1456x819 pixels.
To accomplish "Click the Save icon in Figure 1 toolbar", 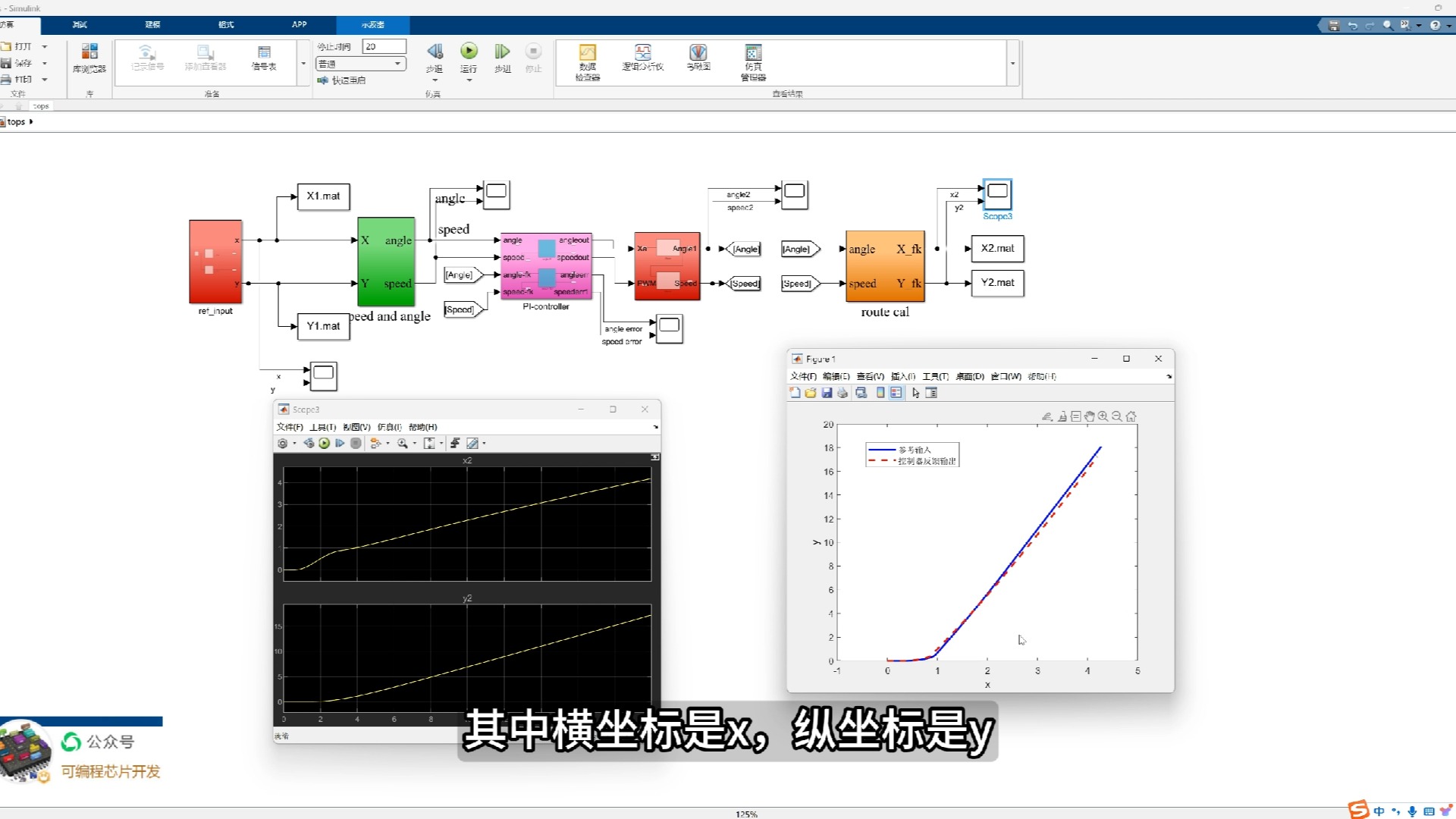I will [827, 393].
